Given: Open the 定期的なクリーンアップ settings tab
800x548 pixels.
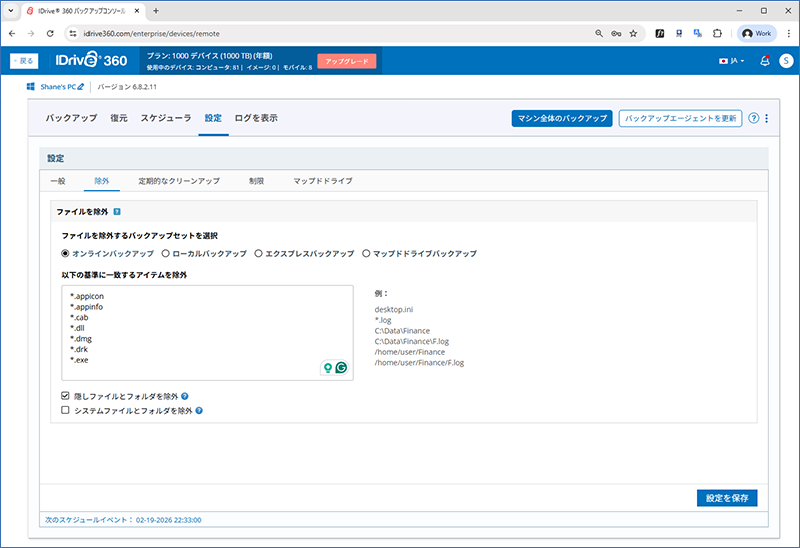Looking at the screenshot, I should click(x=179, y=181).
